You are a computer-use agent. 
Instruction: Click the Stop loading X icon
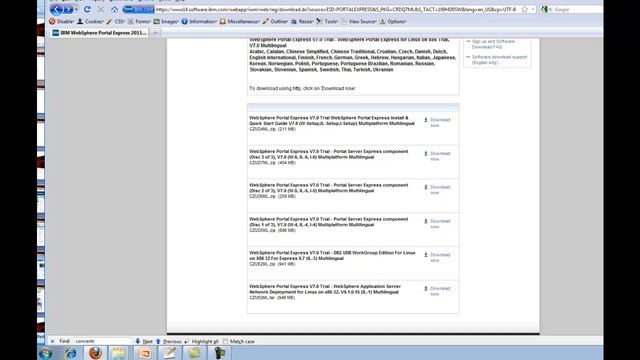click(101, 9)
